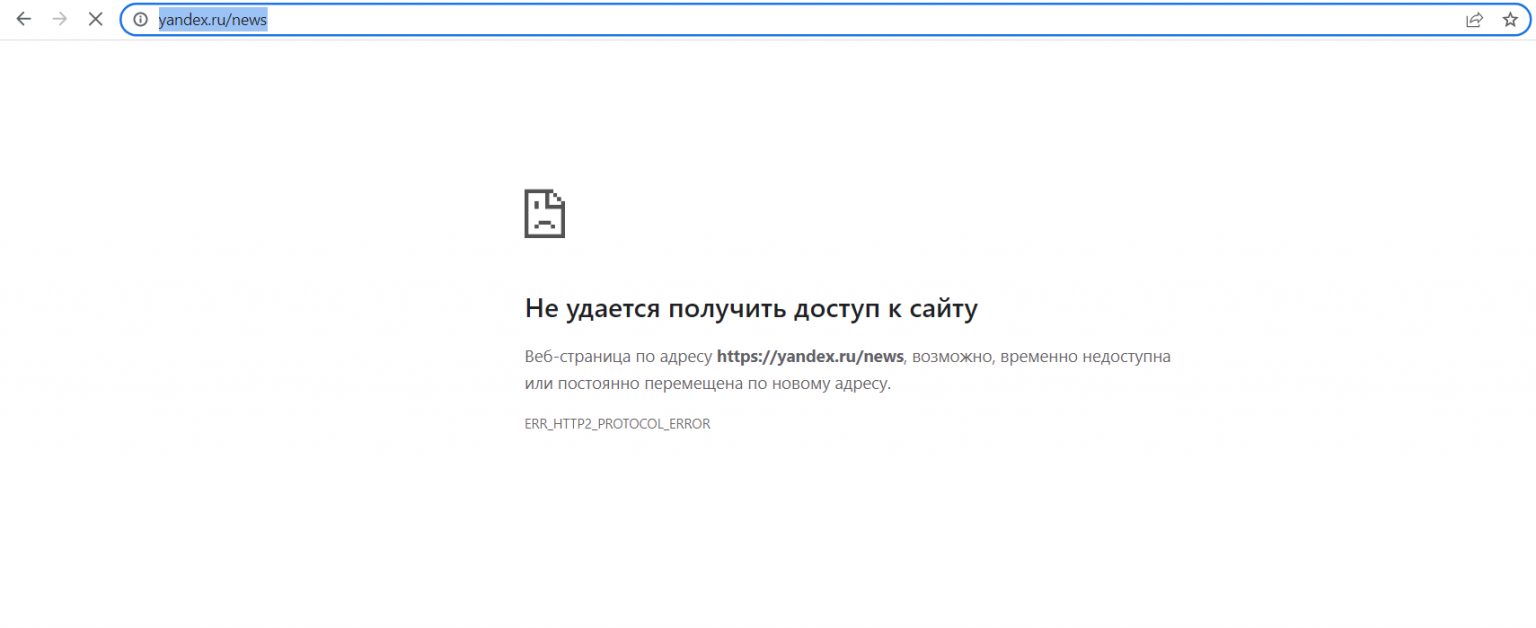Click the heading "Не удается получить доступ к сайту"
The image size is (1536, 628).
click(x=750, y=309)
